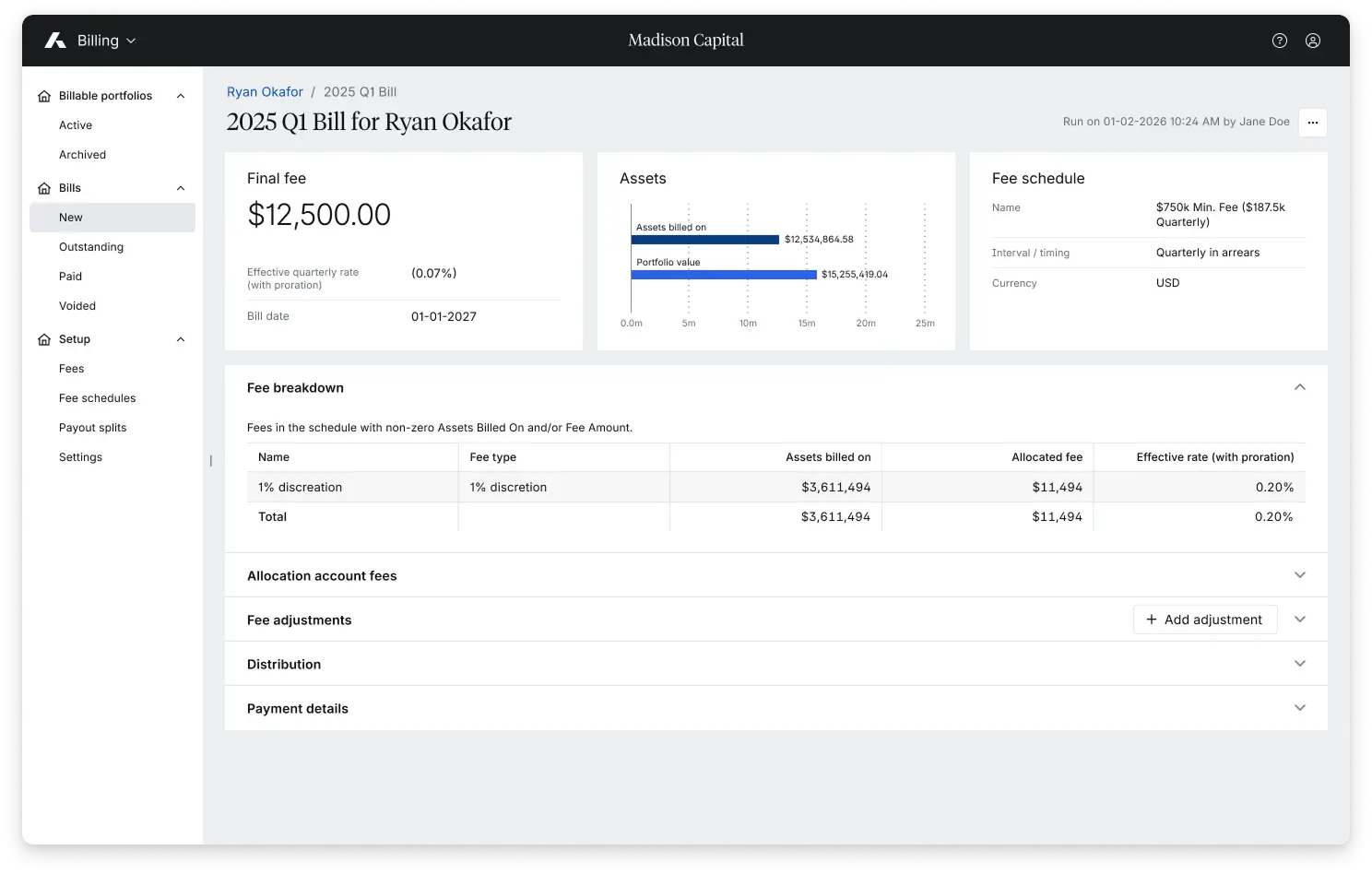This screenshot has height=874, width=1372.
Task: Go to Voided bills
Action: click(112, 306)
